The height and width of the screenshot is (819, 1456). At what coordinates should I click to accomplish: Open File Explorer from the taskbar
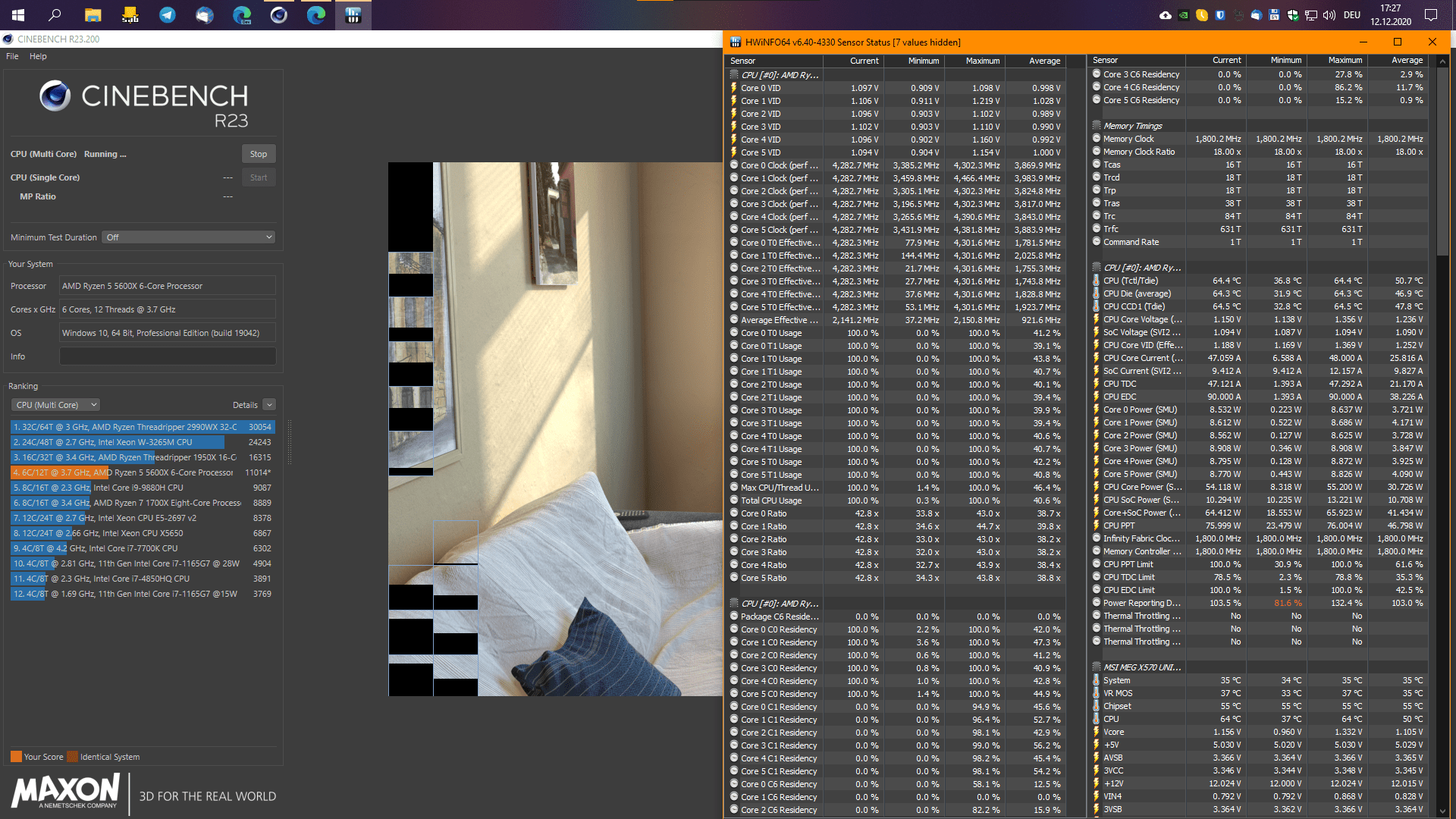pyautogui.click(x=93, y=14)
